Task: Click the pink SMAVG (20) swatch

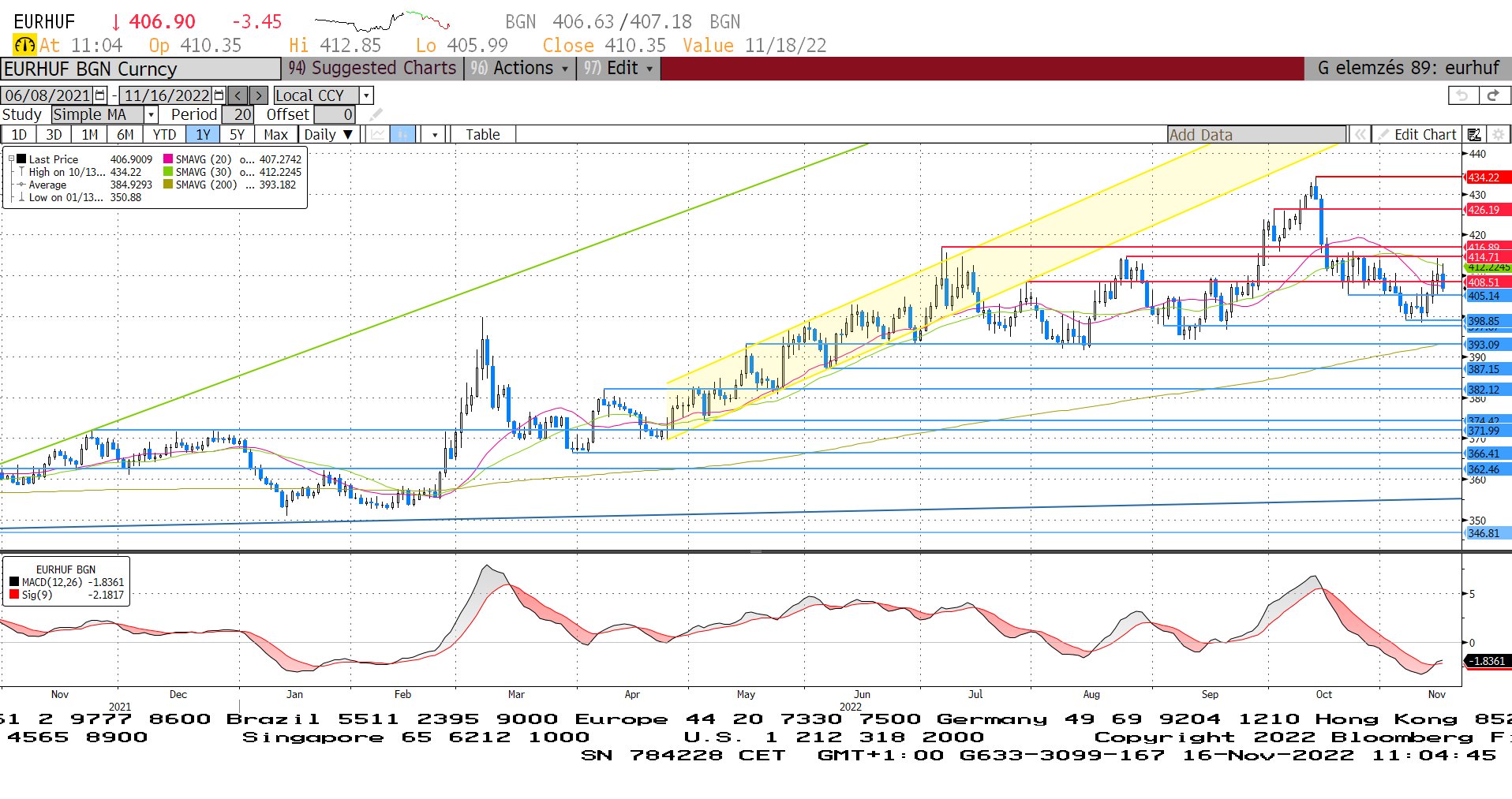Action: pyautogui.click(x=168, y=159)
